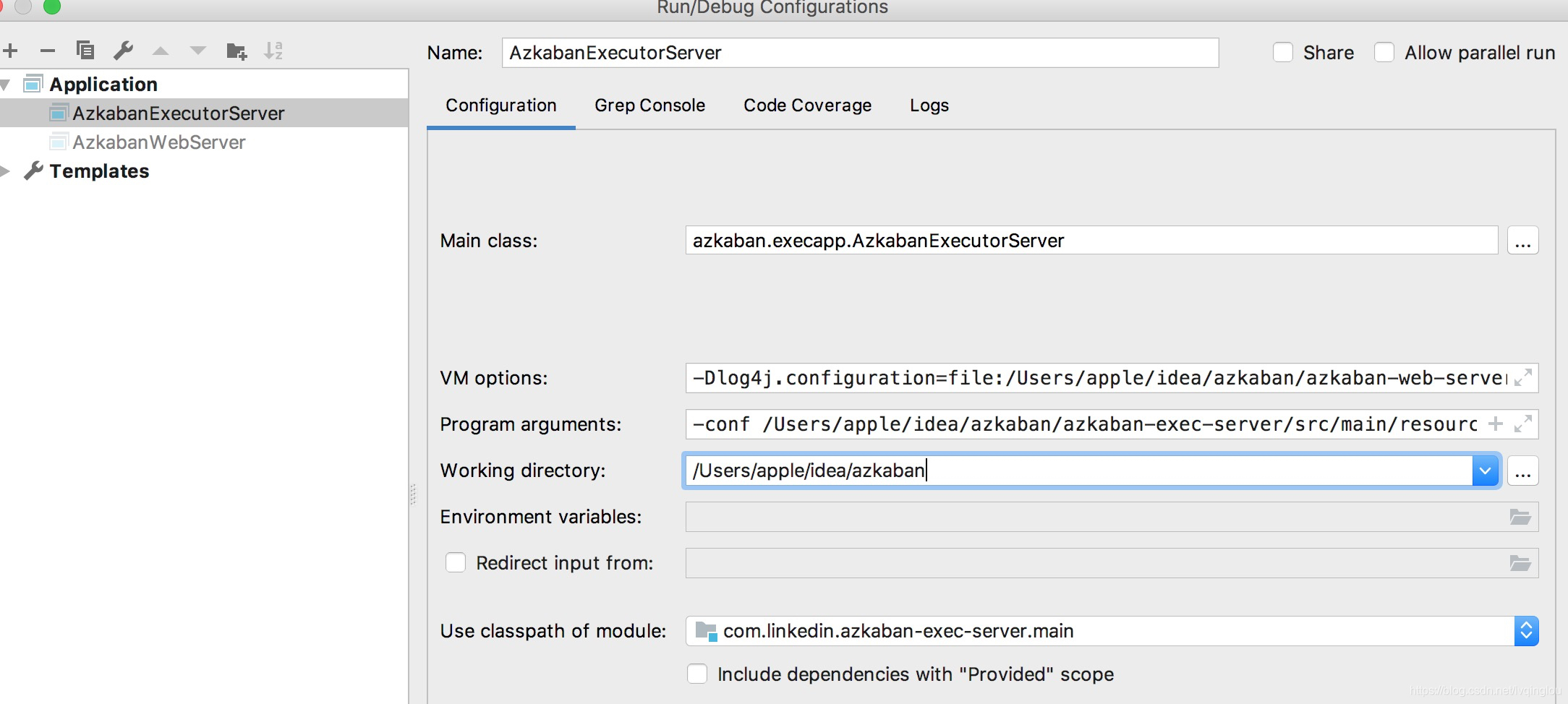Browse for Main class with ellipsis button

tap(1522, 240)
